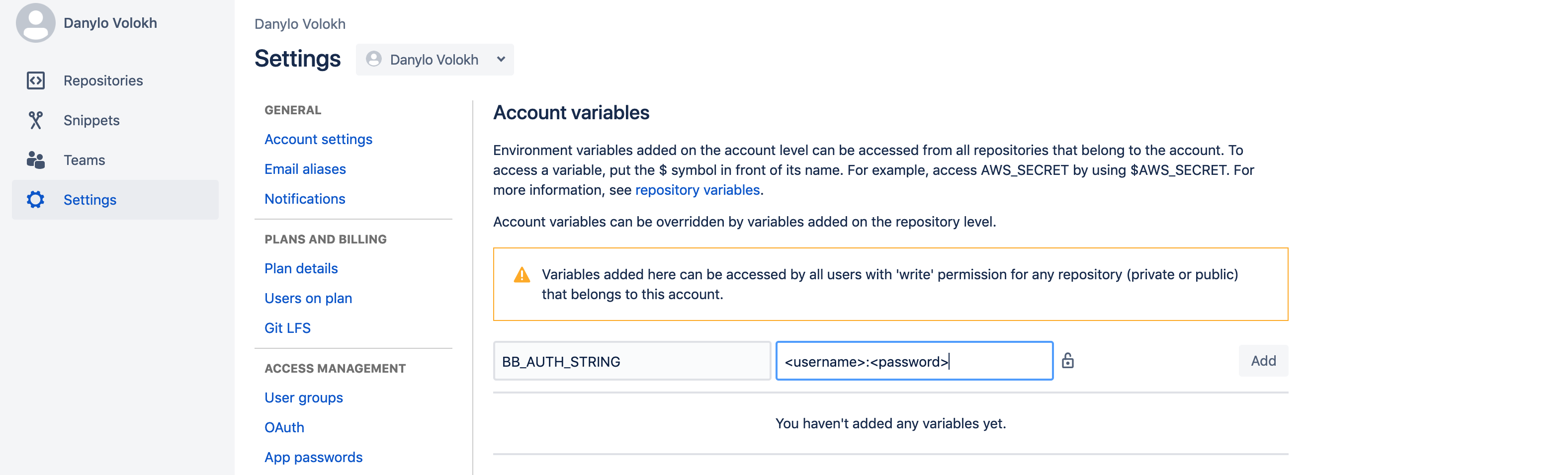Open Account settings
The image size is (1568, 475).
click(x=318, y=139)
